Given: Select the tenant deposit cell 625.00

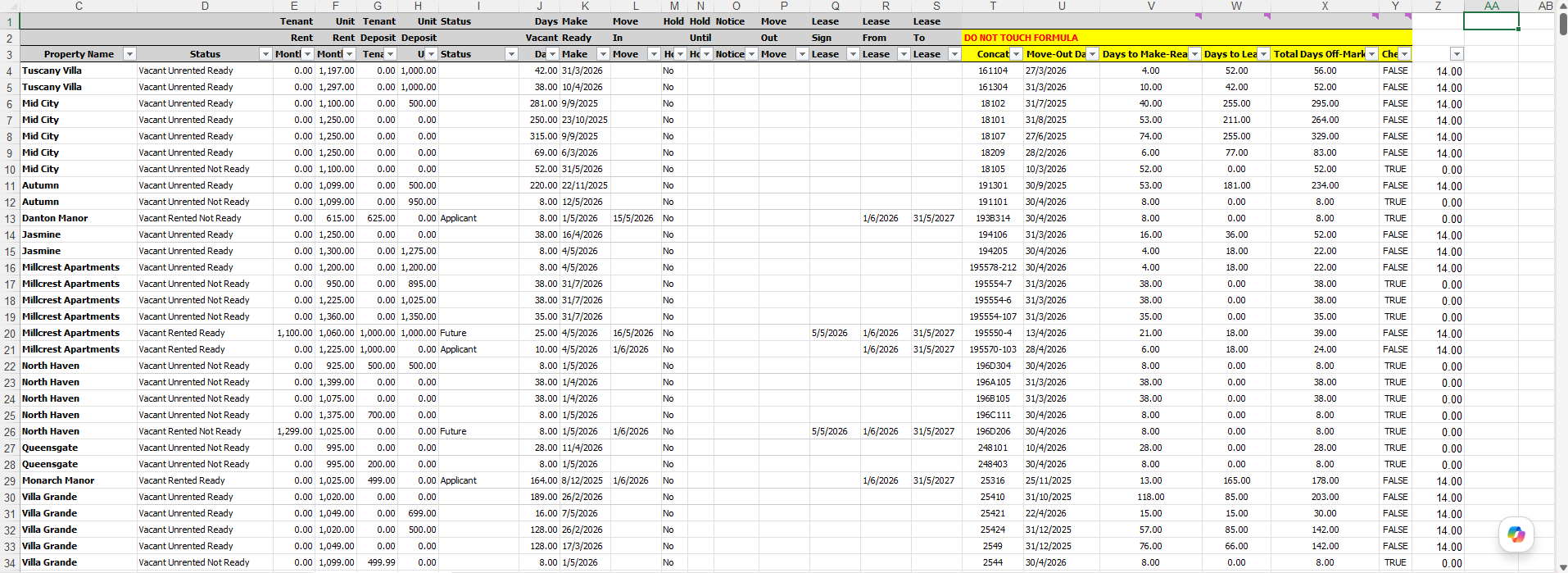Looking at the screenshot, I should coord(377,218).
